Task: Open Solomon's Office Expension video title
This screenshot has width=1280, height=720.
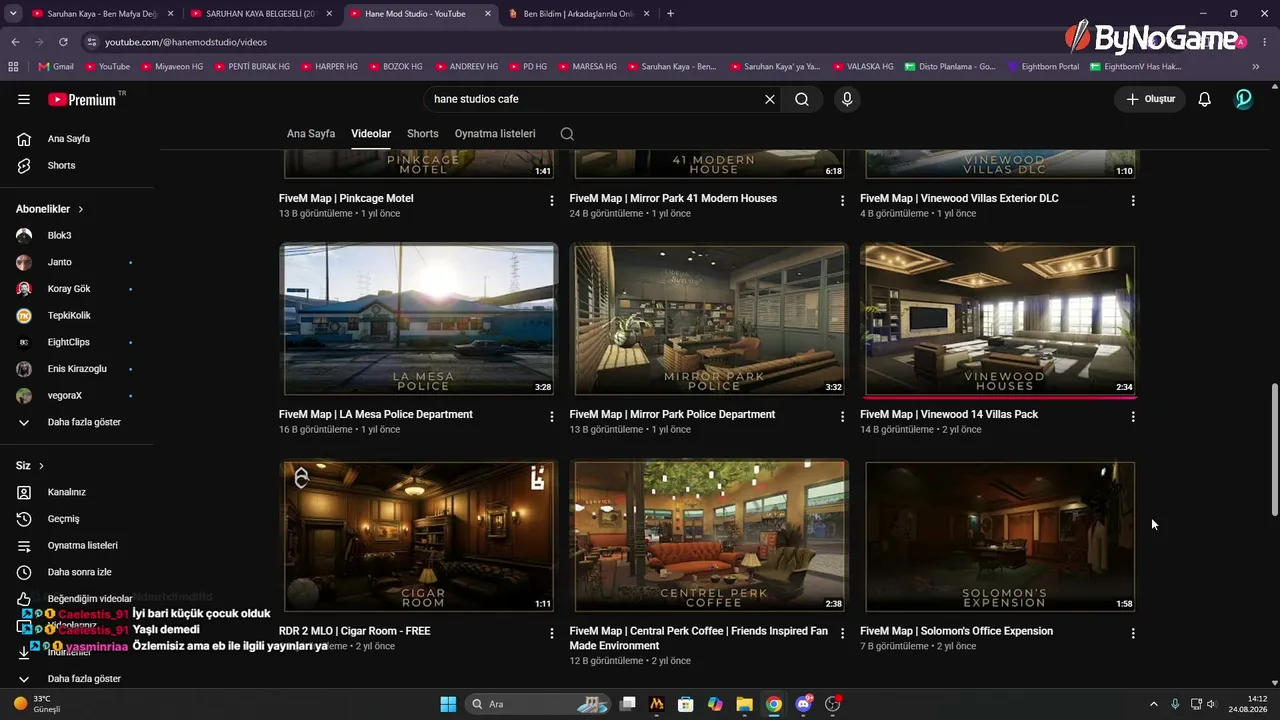Action: pos(956,631)
